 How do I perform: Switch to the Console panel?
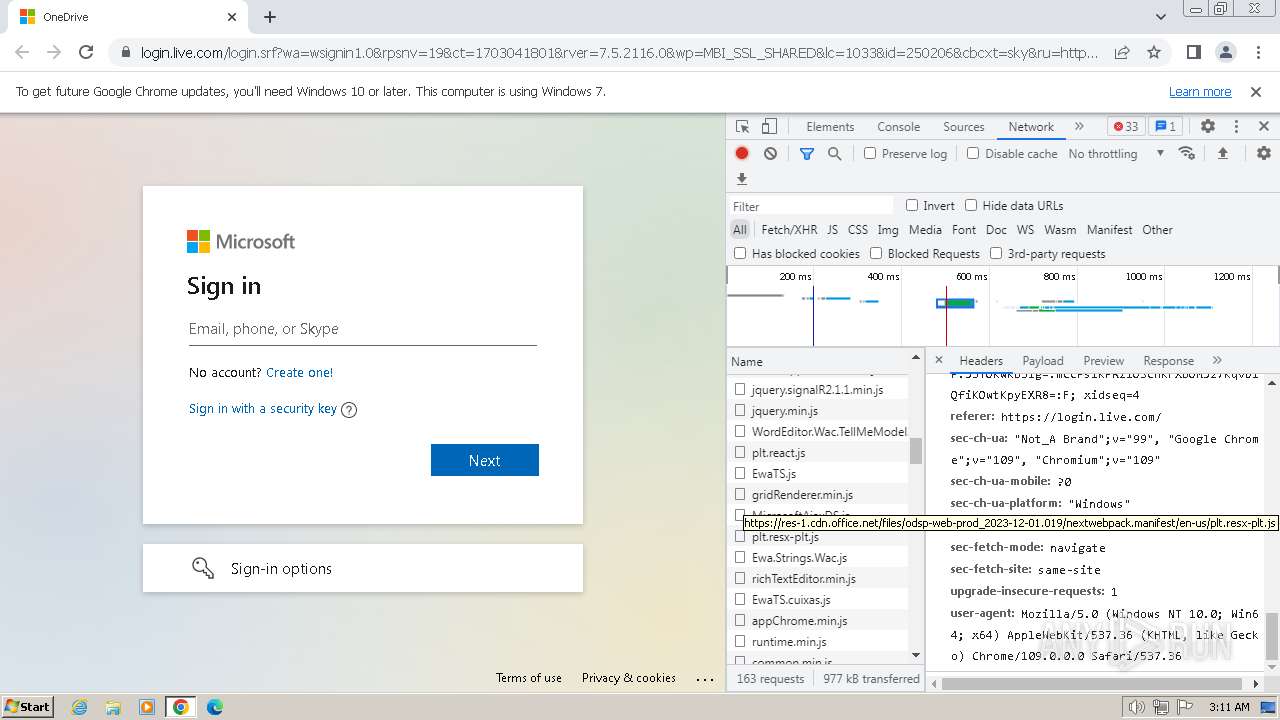point(898,127)
